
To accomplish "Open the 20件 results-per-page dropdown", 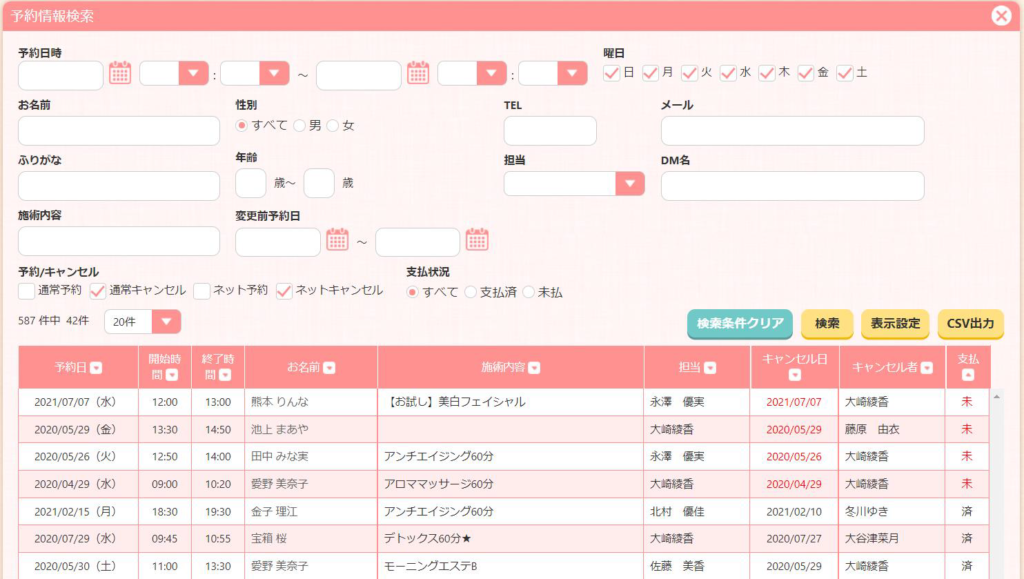I will tap(166, 321).
